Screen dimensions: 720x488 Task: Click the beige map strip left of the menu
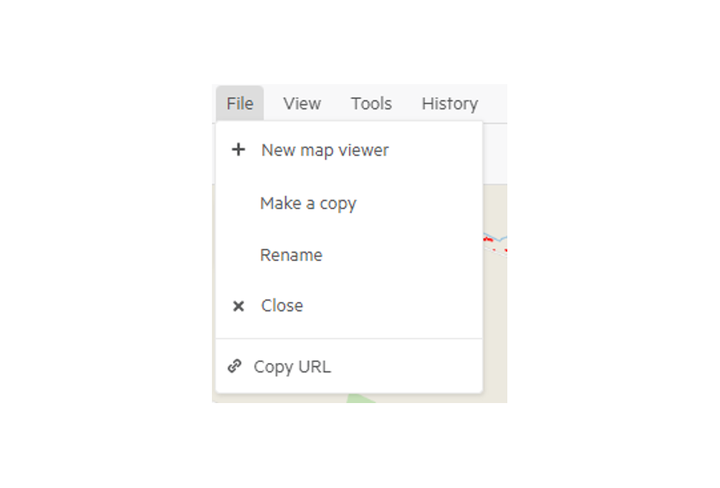coord(214,293)
